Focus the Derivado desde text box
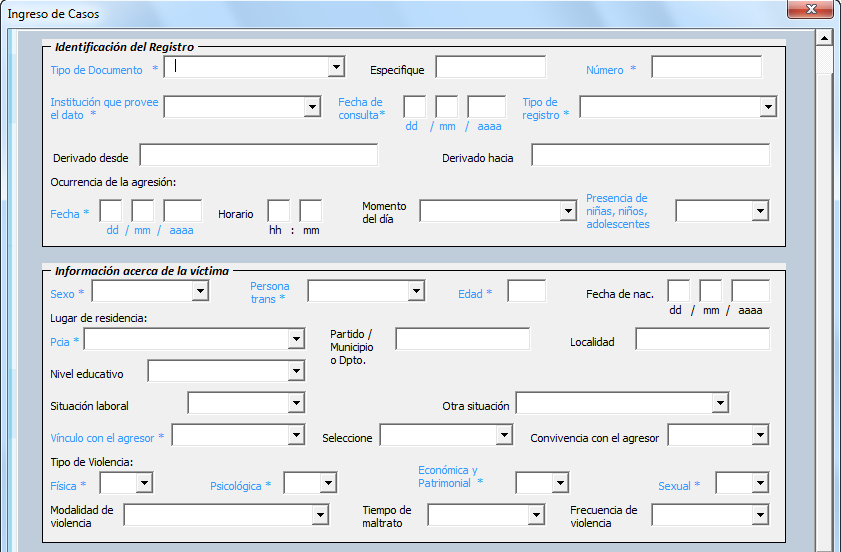This screenshot has width=841, height=552. point(258,155)
